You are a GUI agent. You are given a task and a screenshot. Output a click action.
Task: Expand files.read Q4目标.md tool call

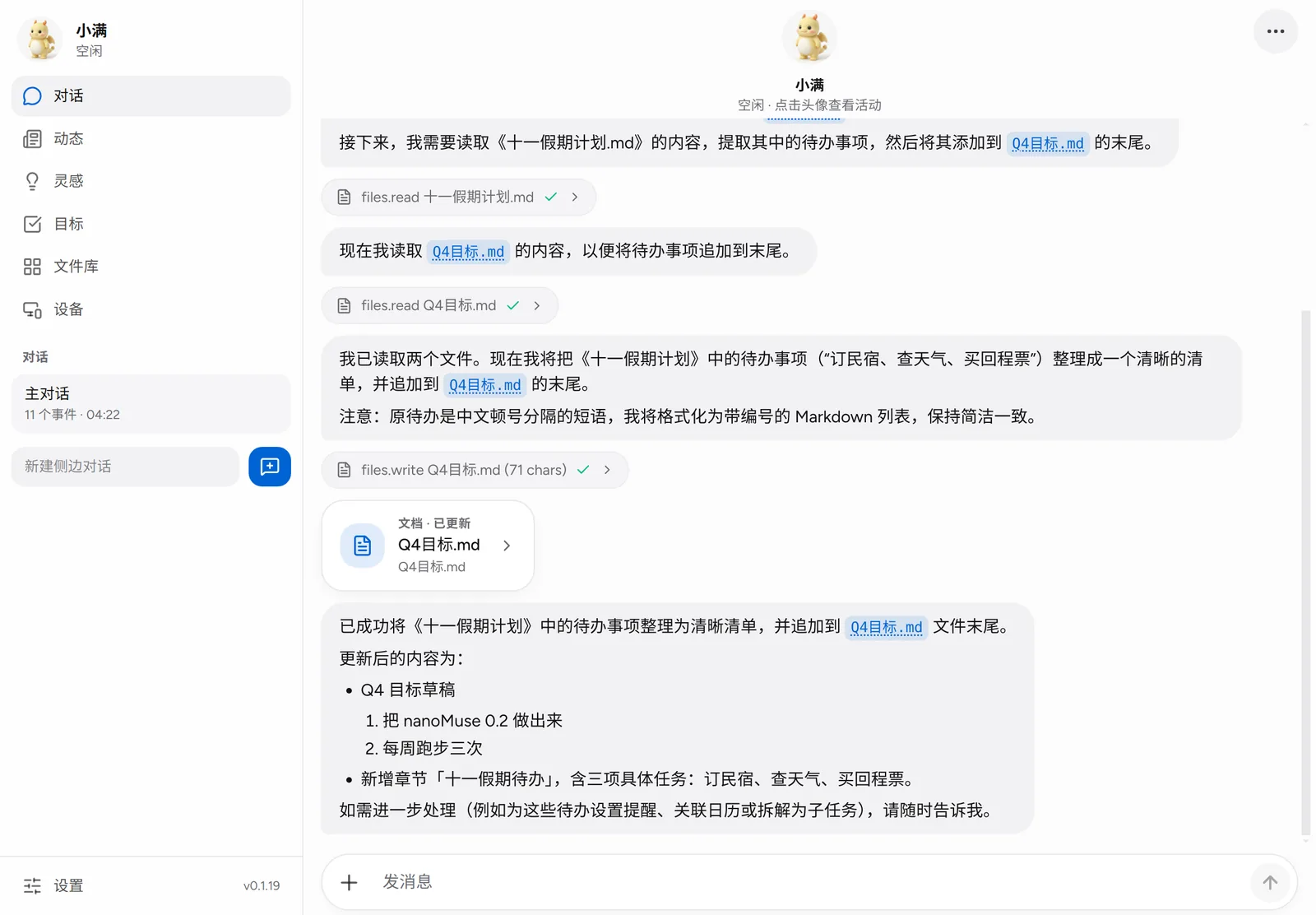pyautogui.click(x=439, y=305)
